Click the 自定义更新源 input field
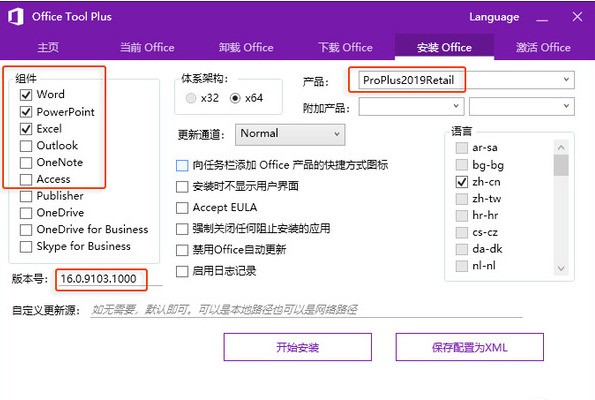Screen dimensions: 595x400 tap(306, 310)
